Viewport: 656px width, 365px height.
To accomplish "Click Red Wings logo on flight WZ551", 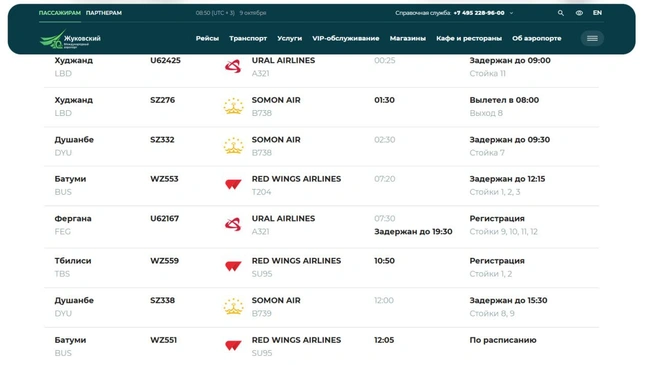I will [x=233, y=345].
